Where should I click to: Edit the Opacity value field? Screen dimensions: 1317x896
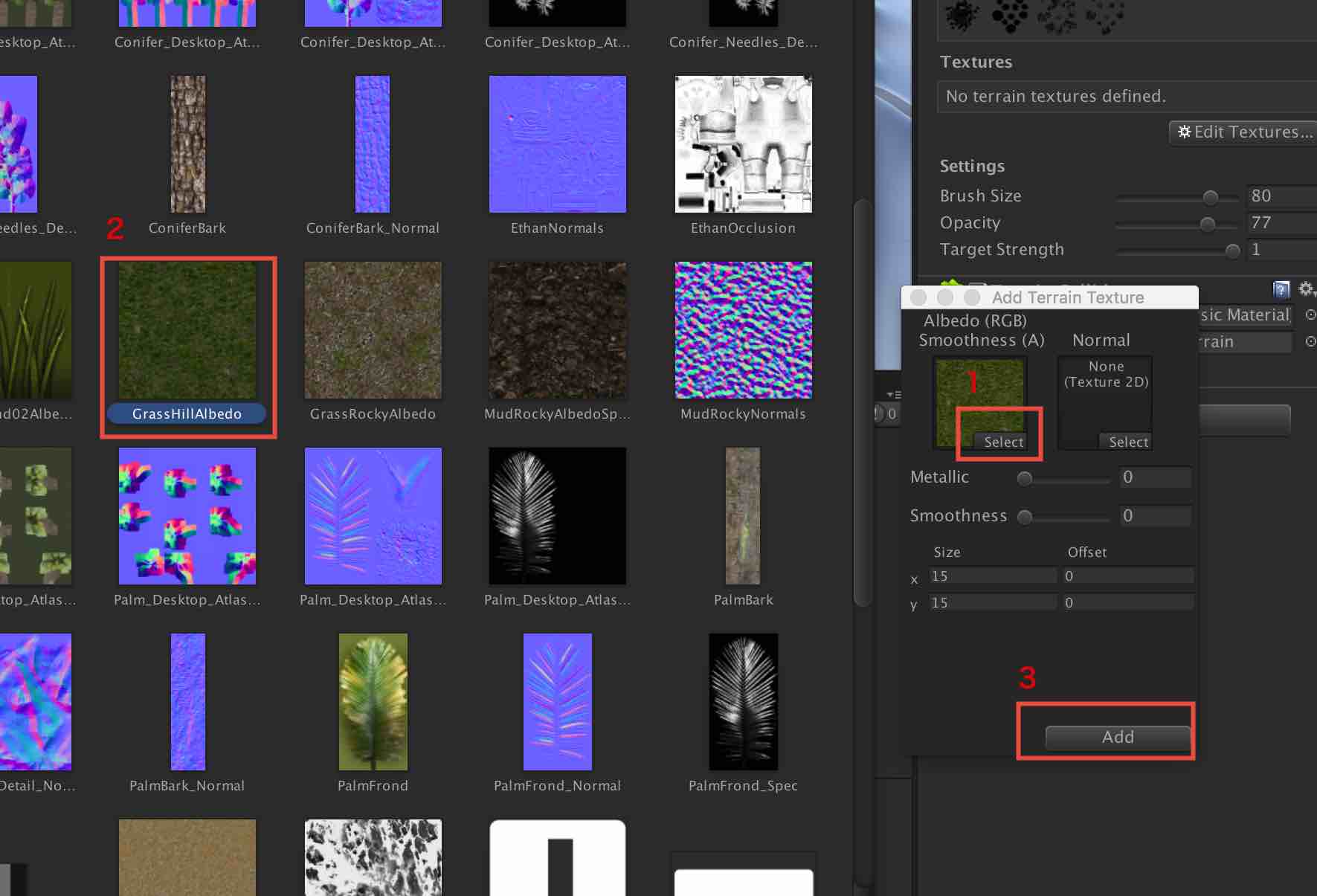(x=1281, y=222)
